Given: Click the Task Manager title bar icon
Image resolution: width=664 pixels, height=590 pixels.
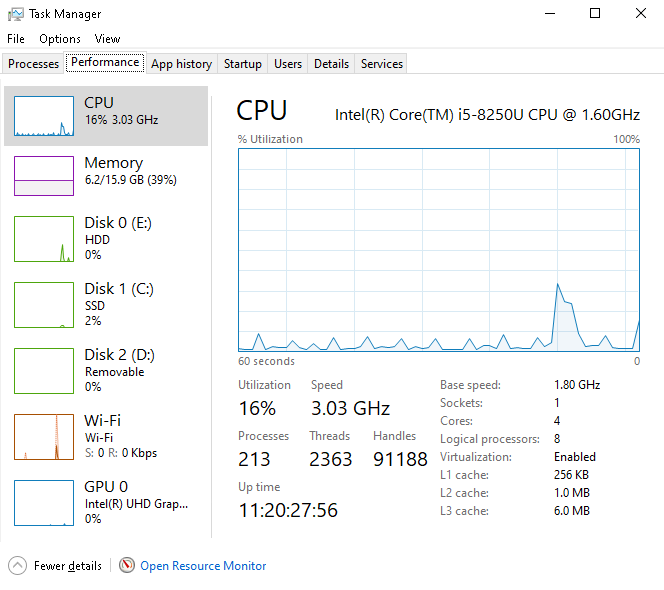Looking at the screenshot, I should point(16,14).
